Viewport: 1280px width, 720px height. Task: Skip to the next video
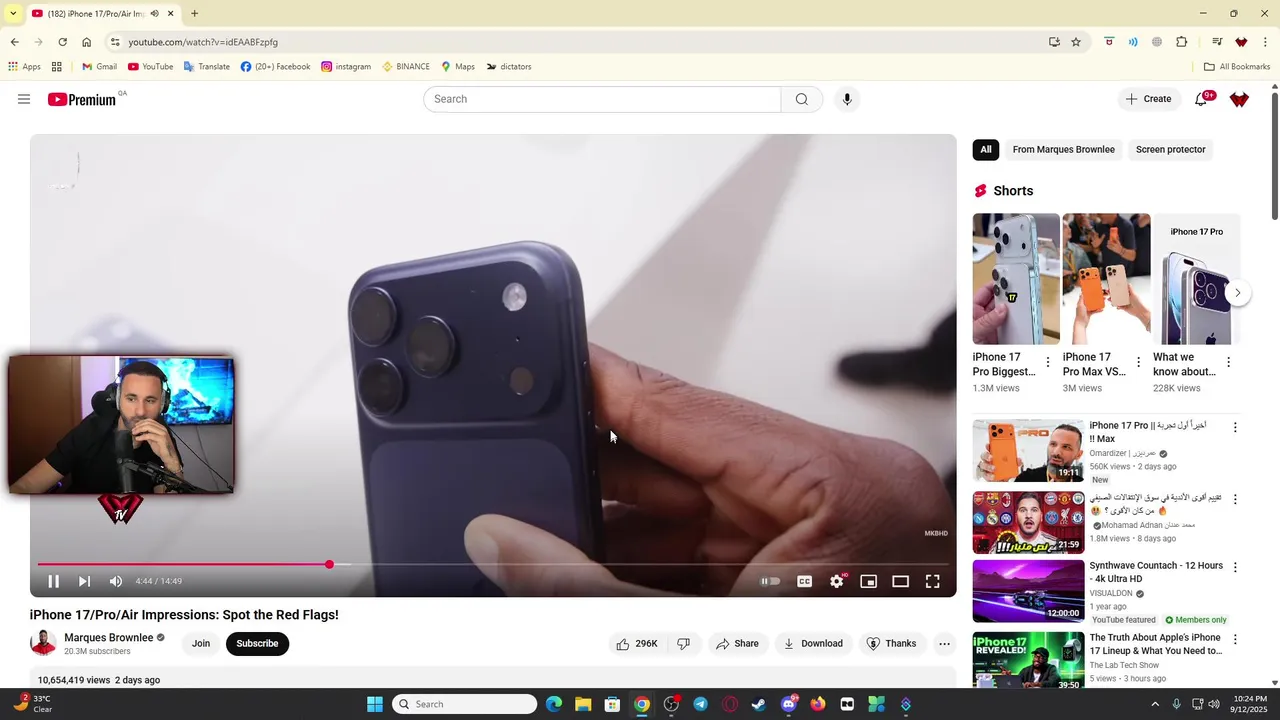point(84,581)
